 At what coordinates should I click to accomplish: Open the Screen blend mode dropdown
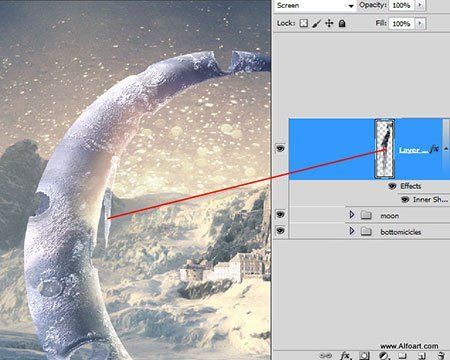click(x=315, y=5)
